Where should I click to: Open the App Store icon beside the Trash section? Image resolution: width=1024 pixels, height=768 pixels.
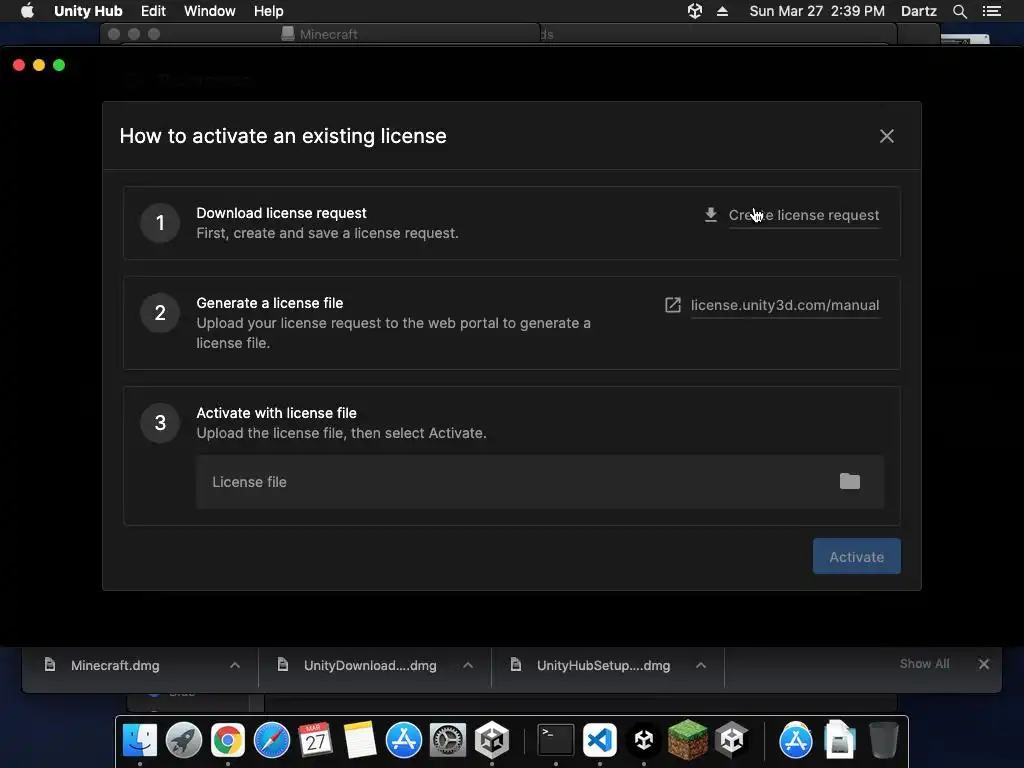pos(795,740)
